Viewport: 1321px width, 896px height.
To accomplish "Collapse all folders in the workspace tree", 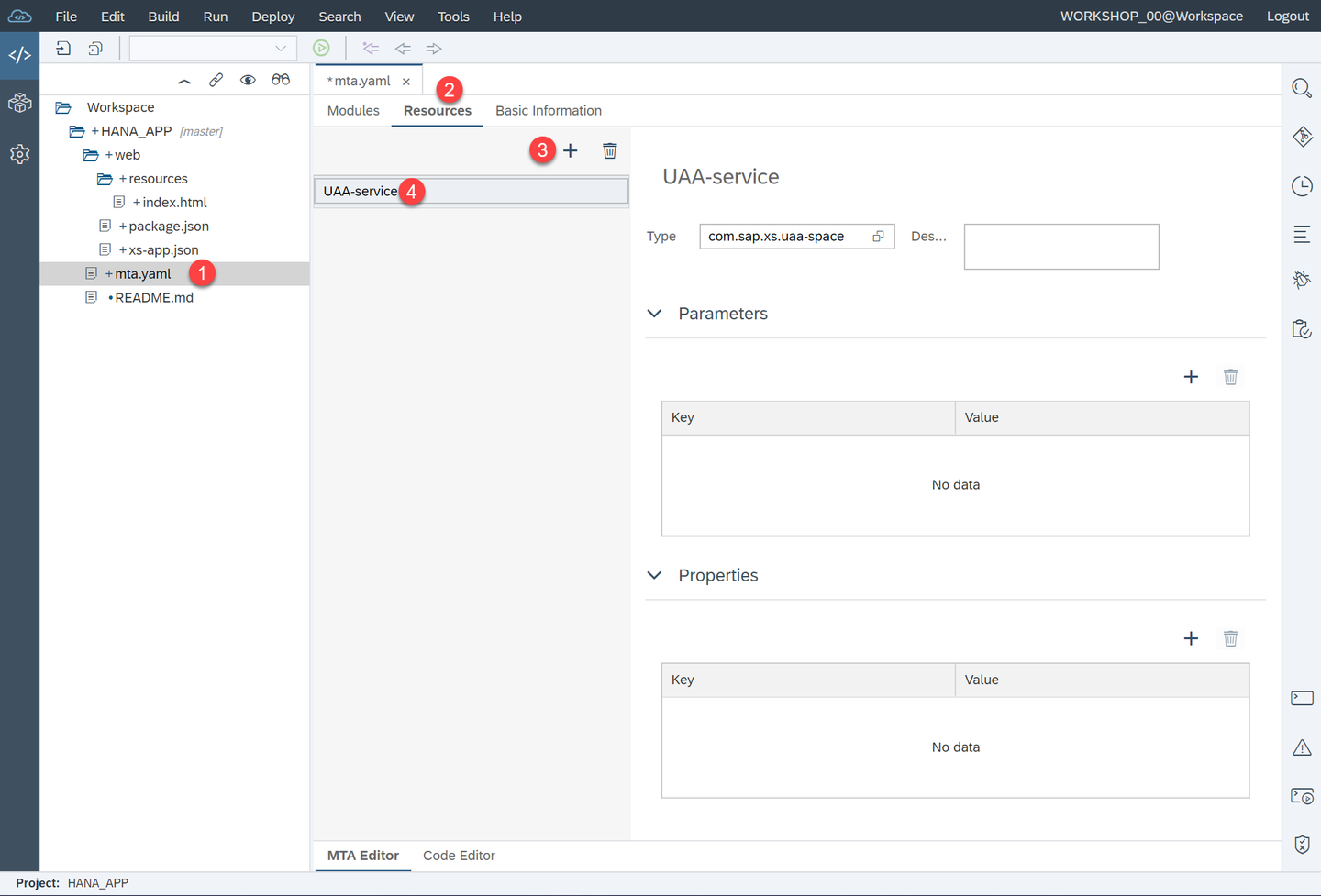I will click(x=184, y=81).
